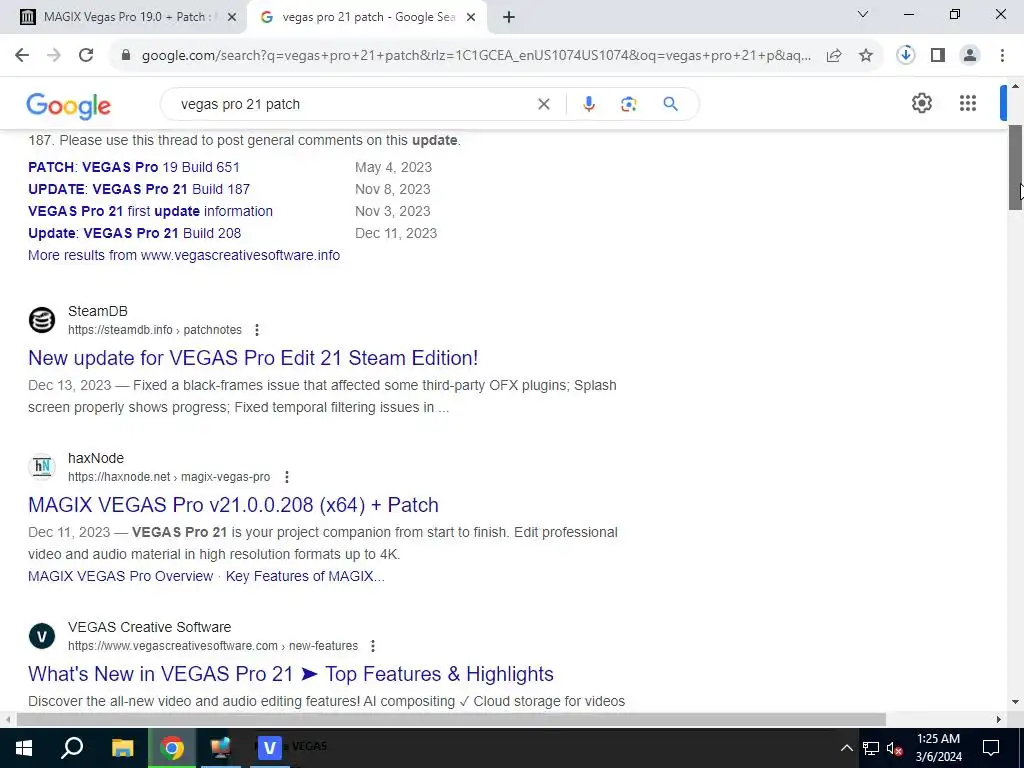This screenshot has height=768, width=1024.
Task: Open Chrome downloads icon
Action: 906,55
